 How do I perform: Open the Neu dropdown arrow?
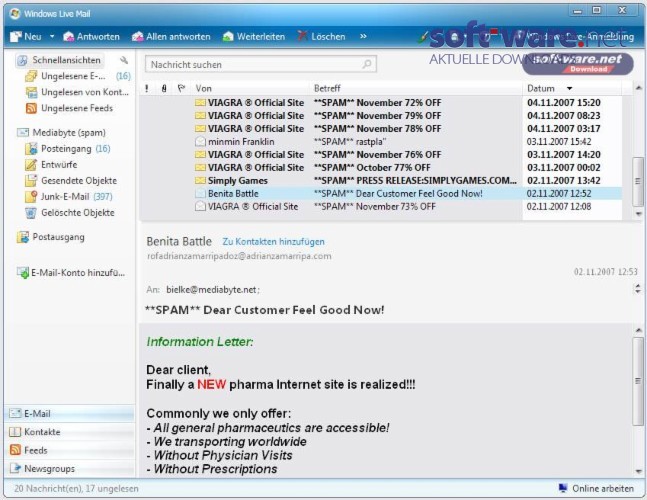point(52,37)
